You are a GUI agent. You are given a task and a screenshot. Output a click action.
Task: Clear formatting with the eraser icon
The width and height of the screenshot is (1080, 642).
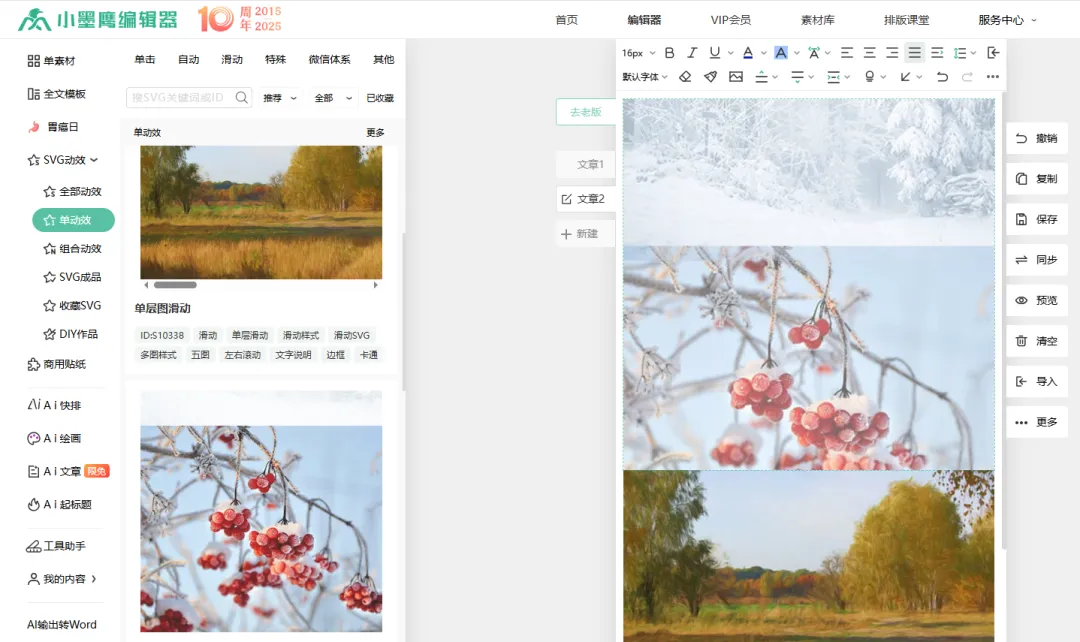click(x=685, y=76)
